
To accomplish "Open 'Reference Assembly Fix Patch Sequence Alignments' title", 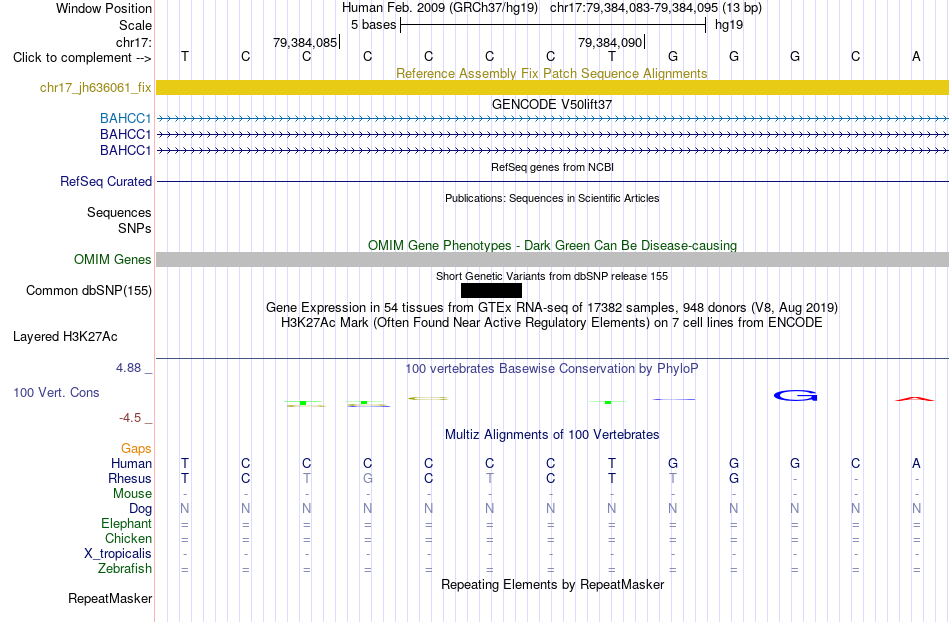I will click(x=551, y=73).
